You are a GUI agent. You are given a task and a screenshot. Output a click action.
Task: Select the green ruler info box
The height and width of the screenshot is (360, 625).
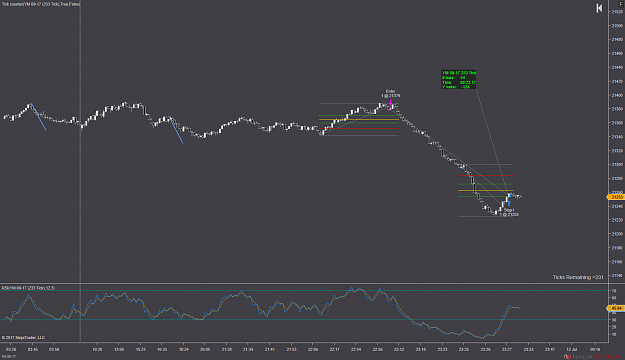(459, 79)
